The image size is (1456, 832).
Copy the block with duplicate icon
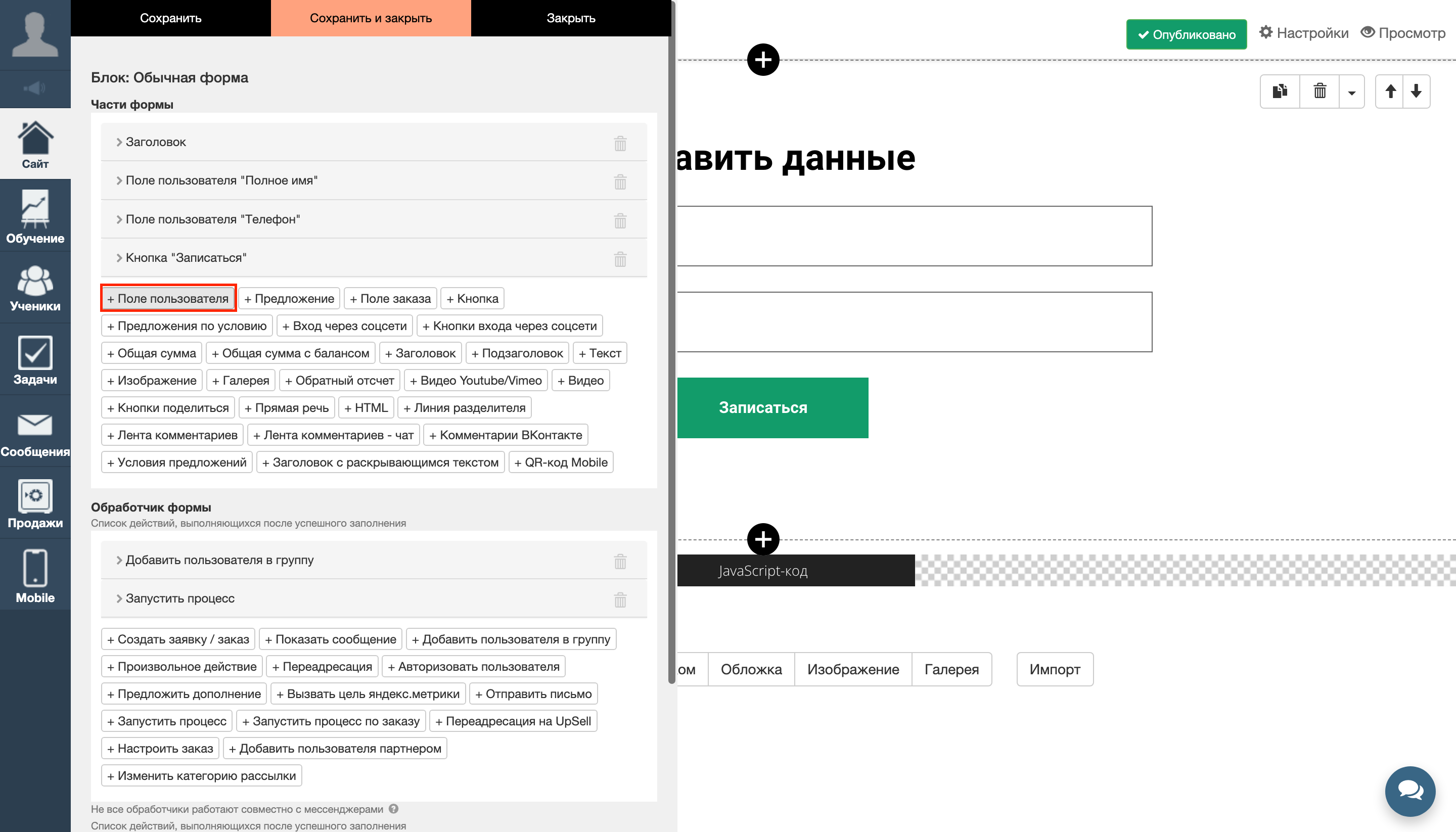click(x=1280, y=91)
